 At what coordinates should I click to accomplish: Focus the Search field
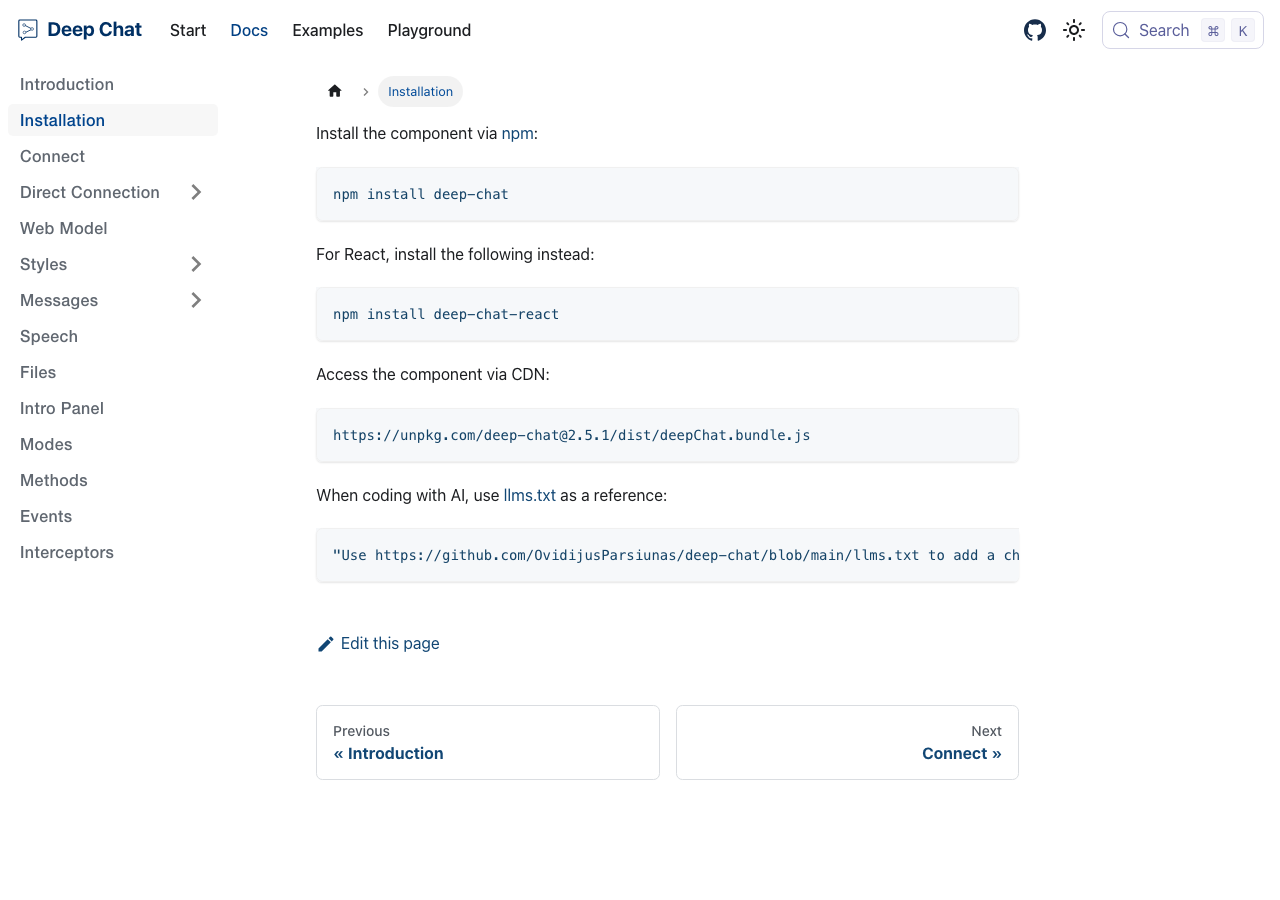pyautogui.click(x=1183, y=30)
